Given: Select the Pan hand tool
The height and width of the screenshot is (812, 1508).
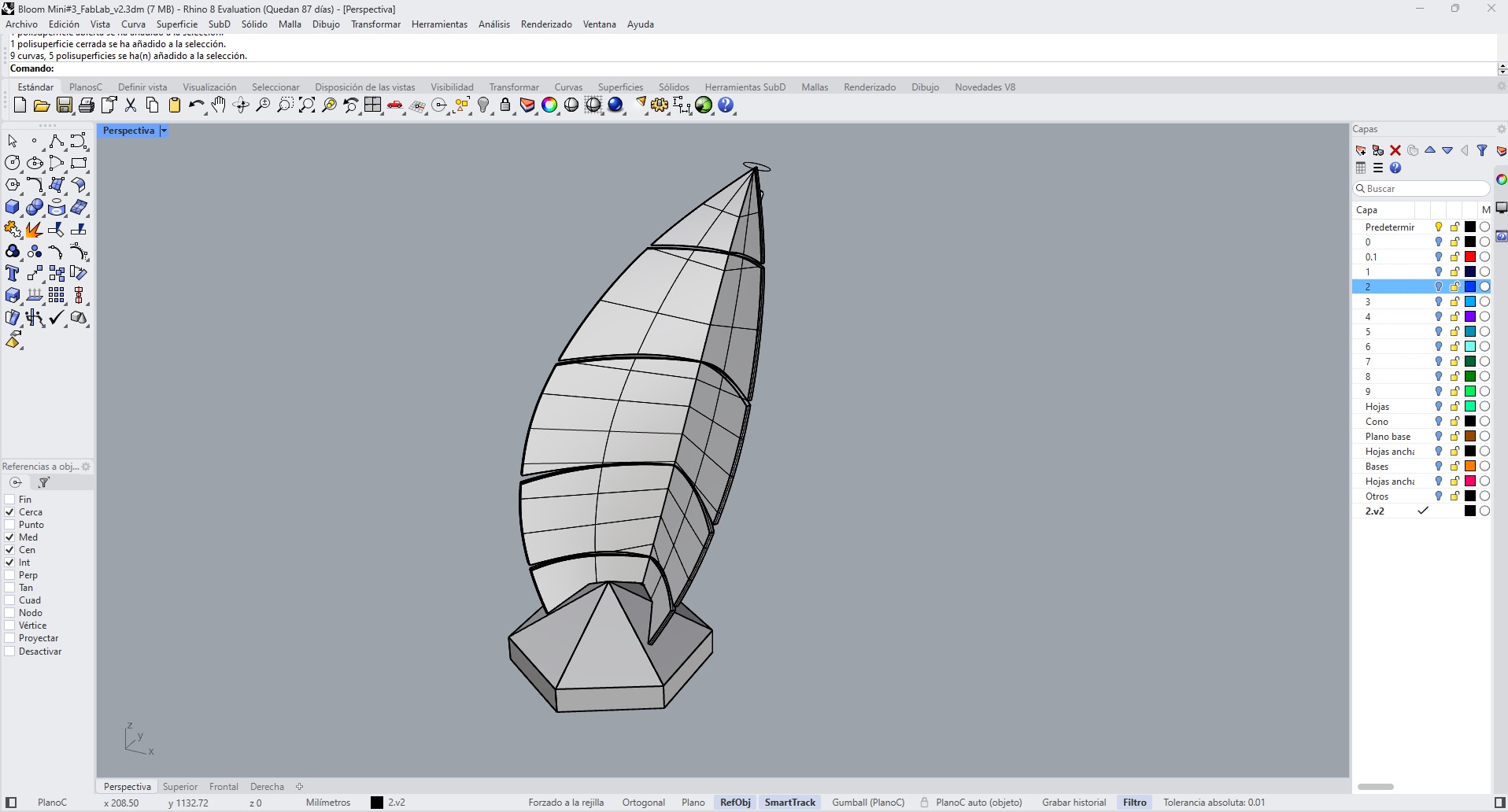Looking at the screenshot, I should click(x=219, y=105).
